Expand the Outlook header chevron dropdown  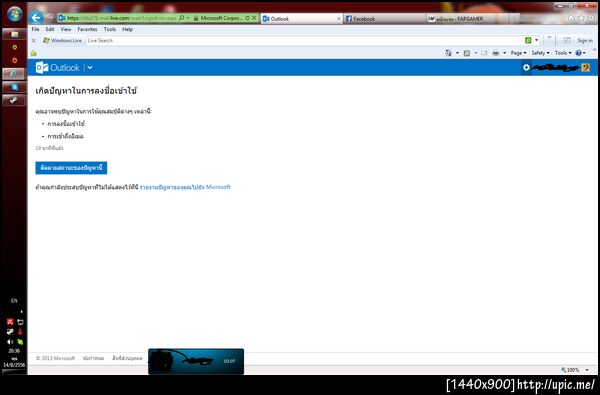tap(90, 68)
